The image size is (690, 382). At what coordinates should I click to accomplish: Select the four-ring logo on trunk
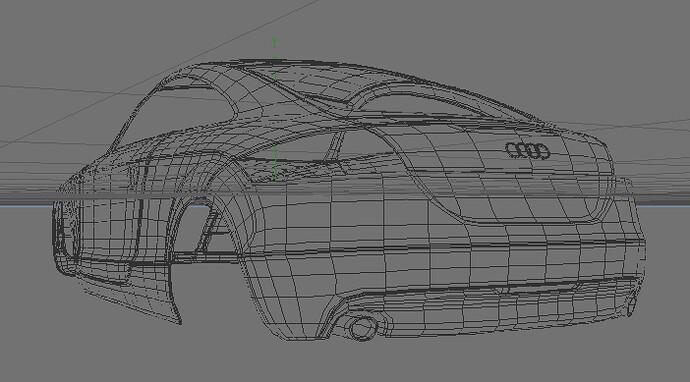(528, 151)
